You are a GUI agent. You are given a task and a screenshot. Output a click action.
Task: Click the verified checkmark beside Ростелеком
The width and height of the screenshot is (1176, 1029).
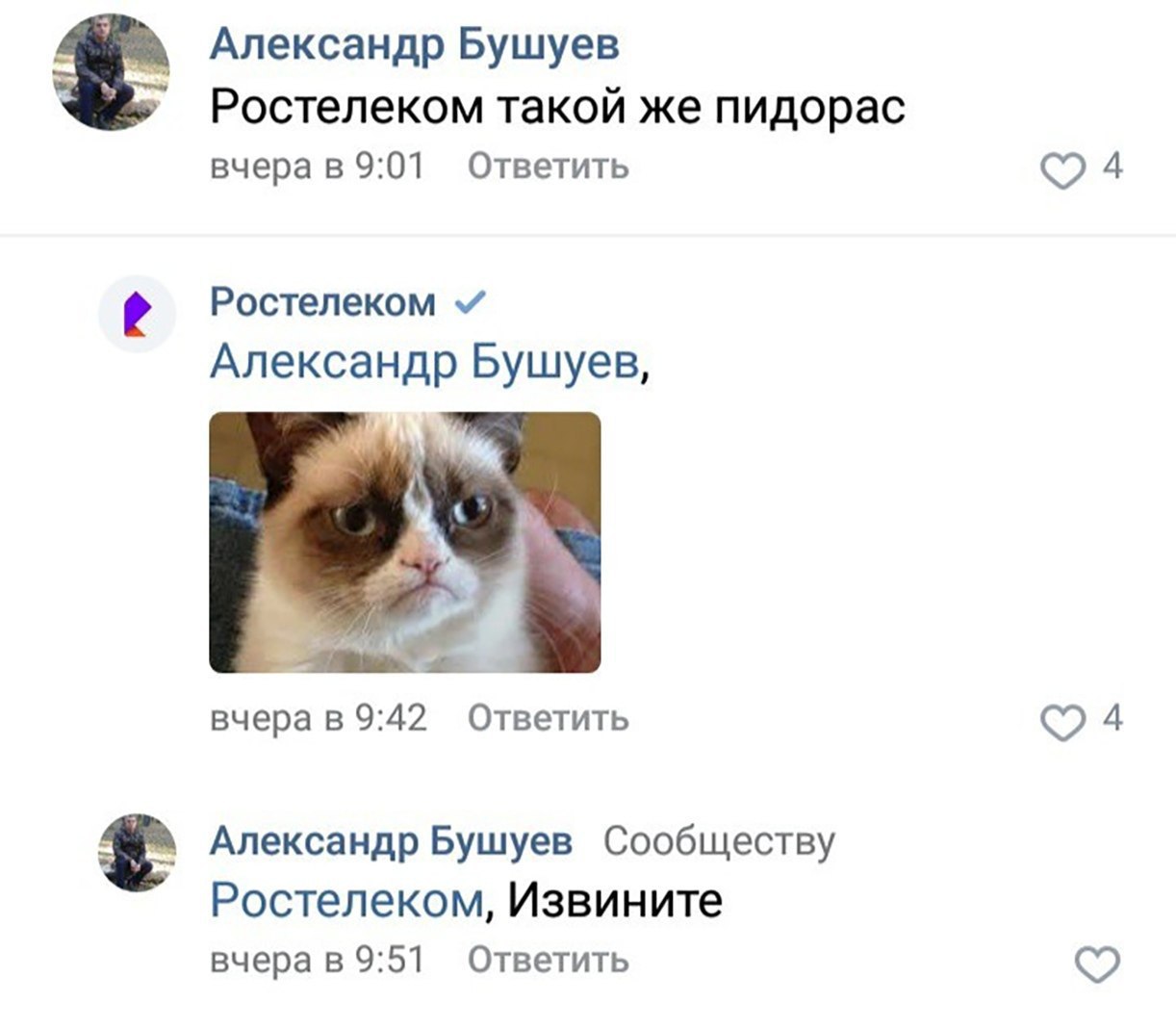click(470, 303)
